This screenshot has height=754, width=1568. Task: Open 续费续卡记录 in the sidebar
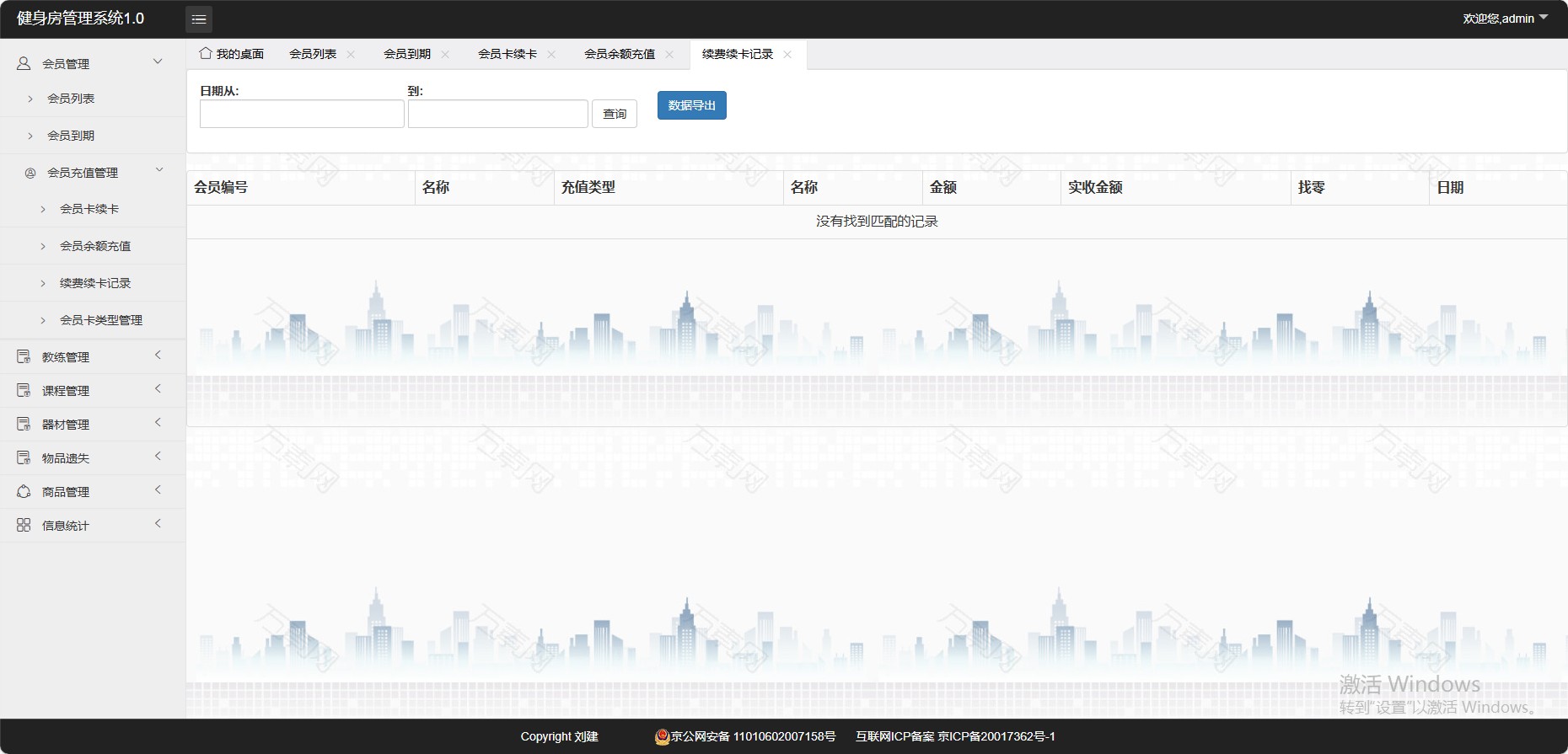click(95, 283)
